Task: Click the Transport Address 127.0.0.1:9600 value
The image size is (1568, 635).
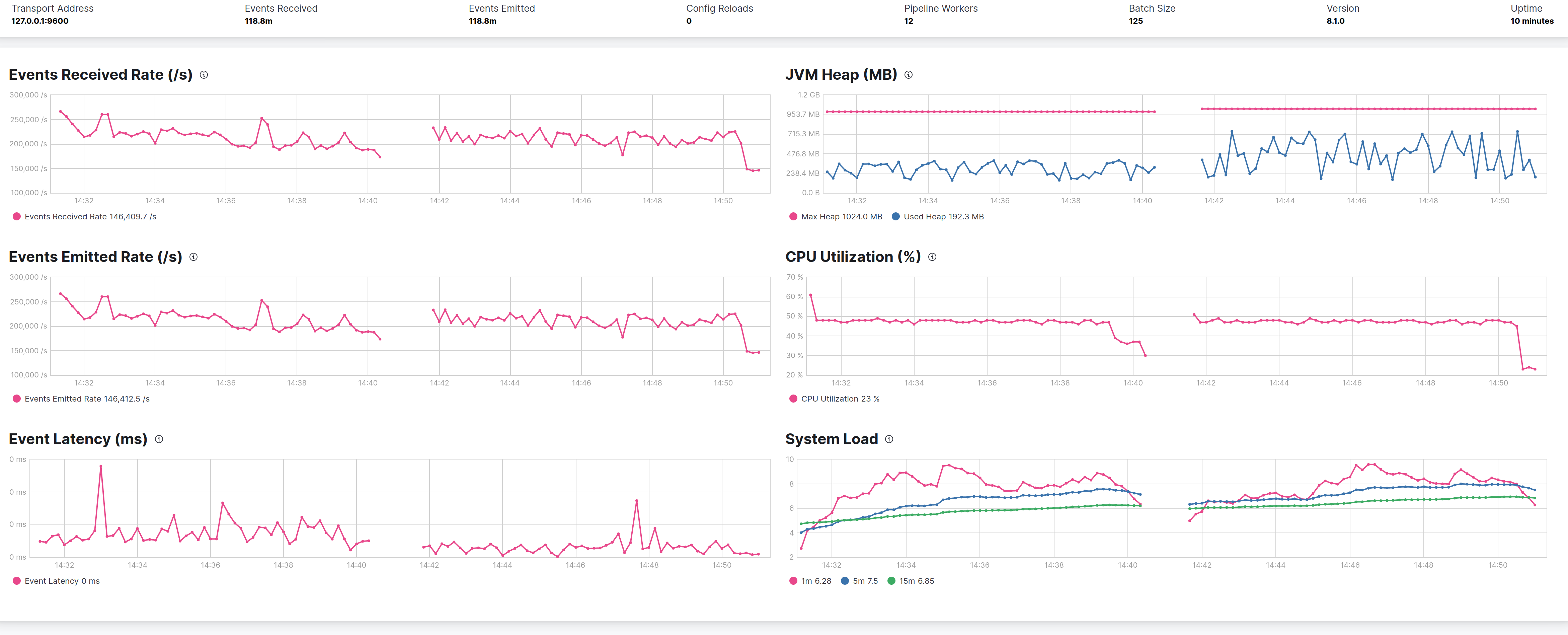Action: point(40,21)
